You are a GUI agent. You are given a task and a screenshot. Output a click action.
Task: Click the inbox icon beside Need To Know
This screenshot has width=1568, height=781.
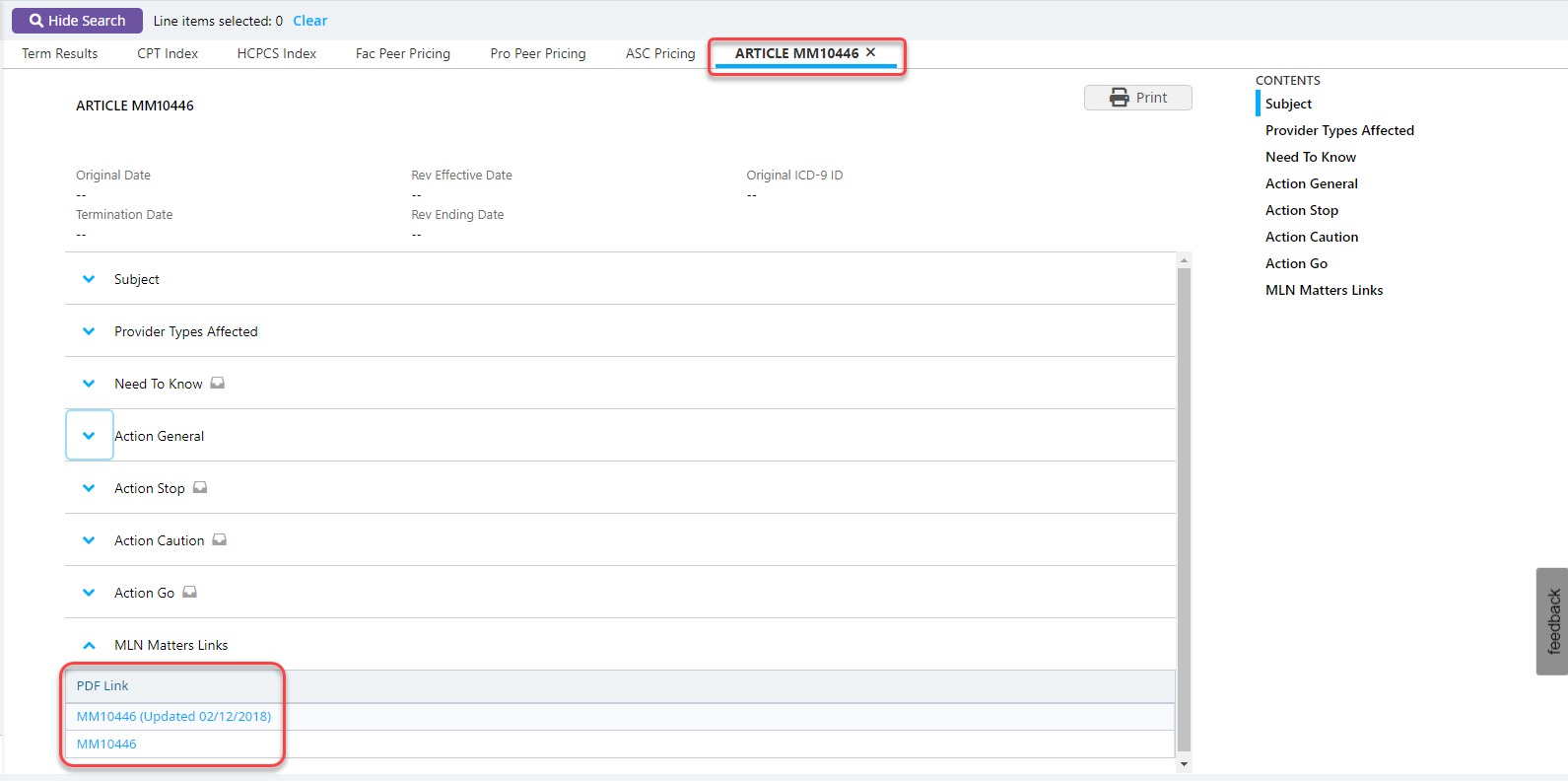coord(218,384)
